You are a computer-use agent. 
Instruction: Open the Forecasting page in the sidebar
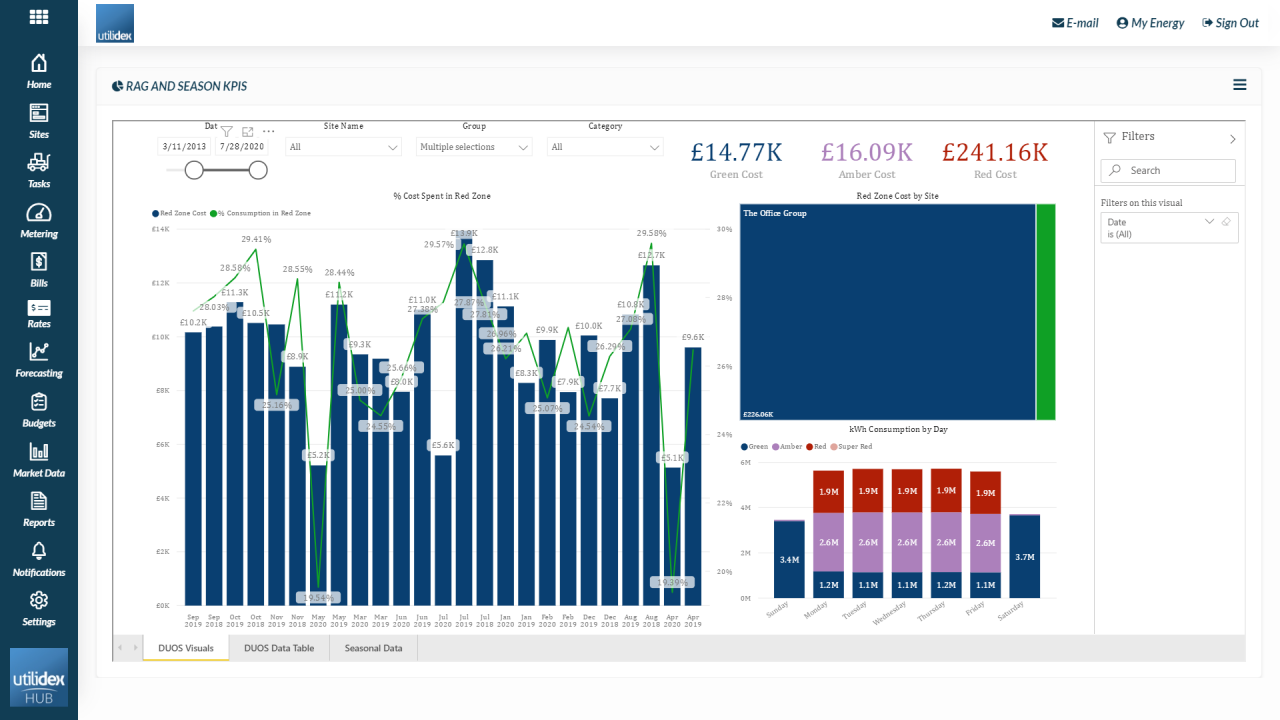(39, 360)
